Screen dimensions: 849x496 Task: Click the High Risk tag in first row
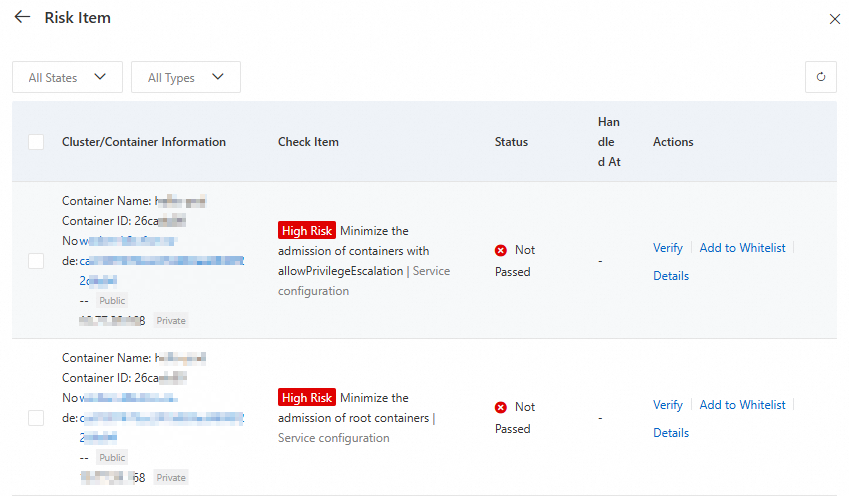(x=307, y=231)
